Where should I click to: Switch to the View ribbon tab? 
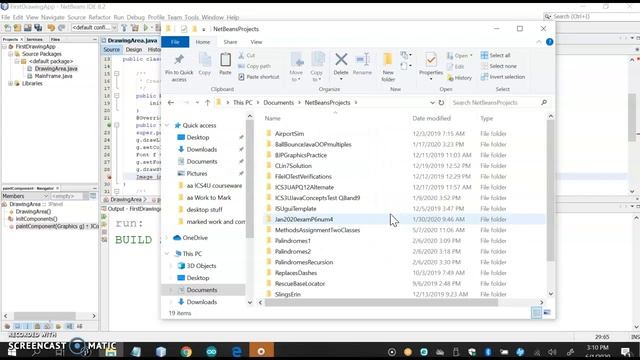point(256,42)
